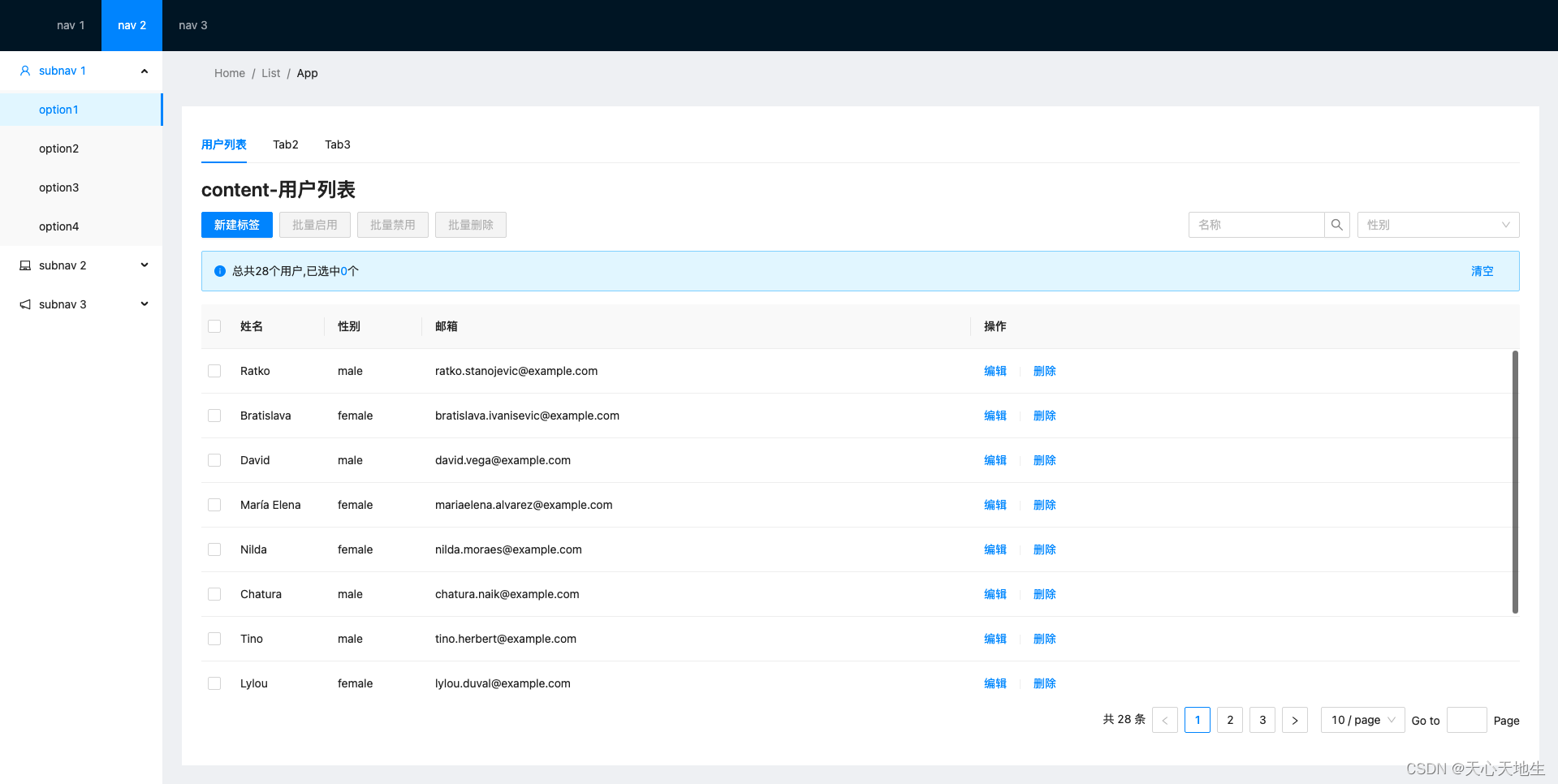Go to the Home breadcrumb
Screen dimensions: 1558x784
pyautogui.click(x=230, y=73)
